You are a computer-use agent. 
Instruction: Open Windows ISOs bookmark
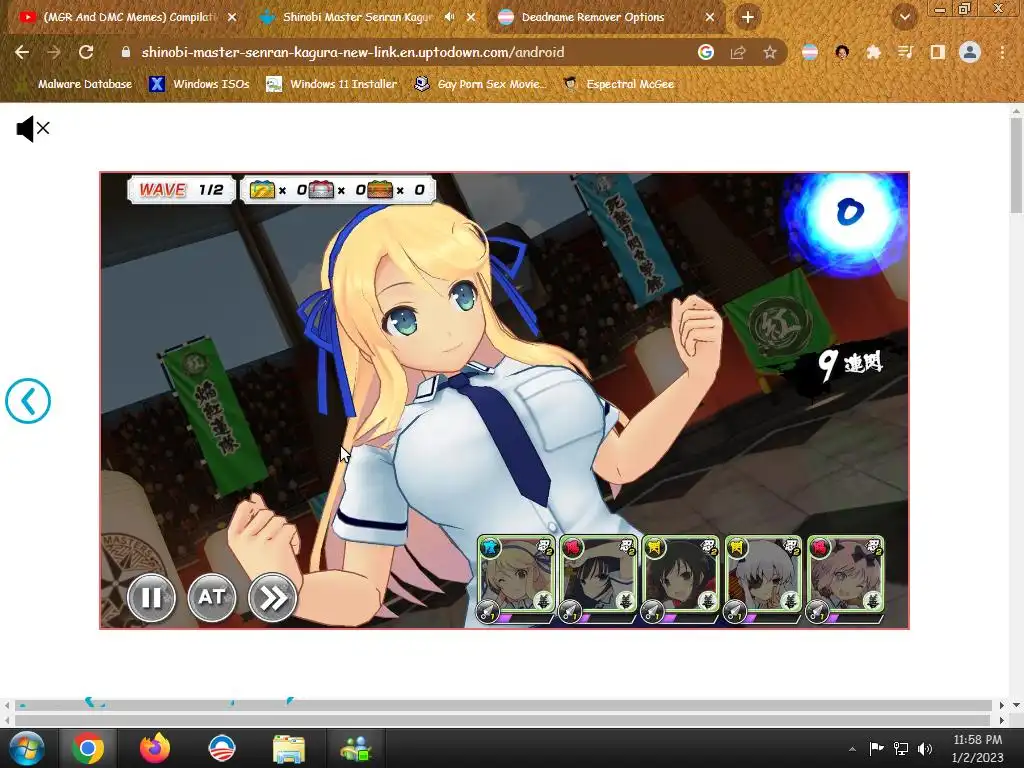point(199,84)
